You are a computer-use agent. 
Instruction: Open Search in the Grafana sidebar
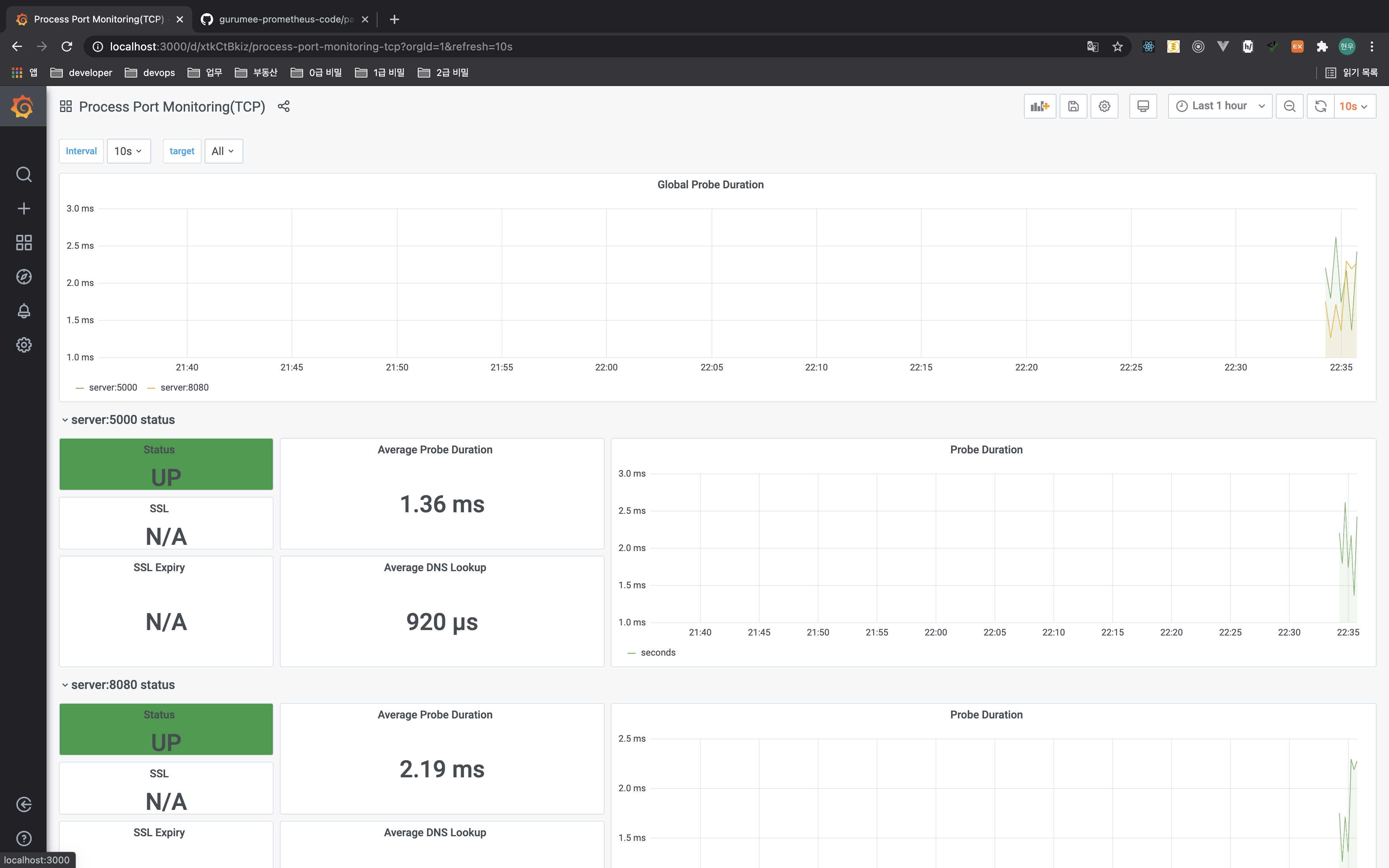(24, 174)
